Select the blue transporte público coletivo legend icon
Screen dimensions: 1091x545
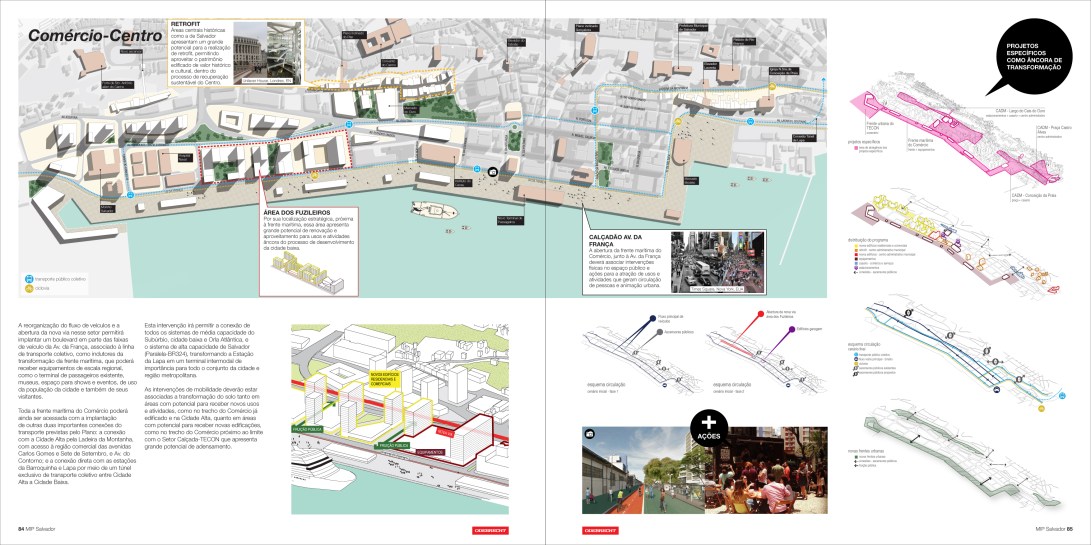(x=29, y=279)
